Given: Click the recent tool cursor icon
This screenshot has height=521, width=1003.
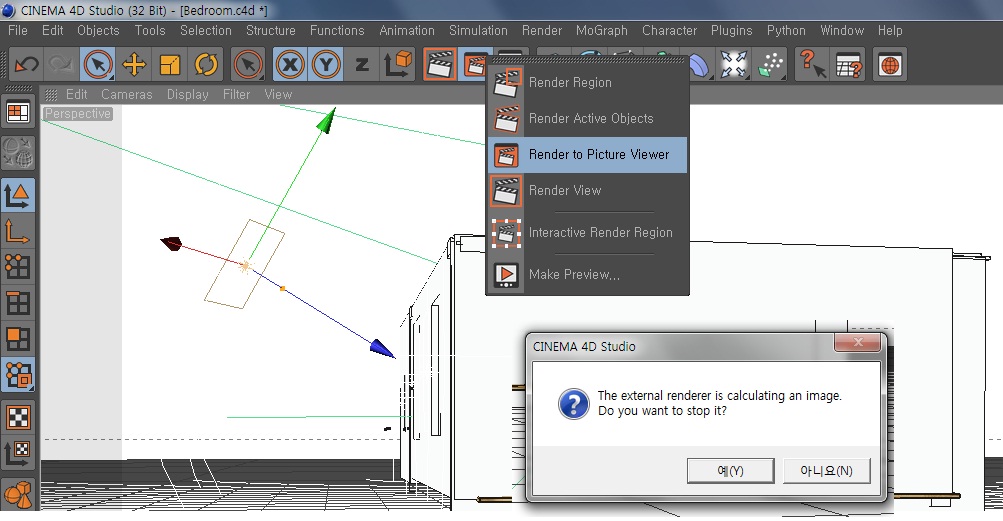Looking at the screenshot, I should [x=248, y=65].
